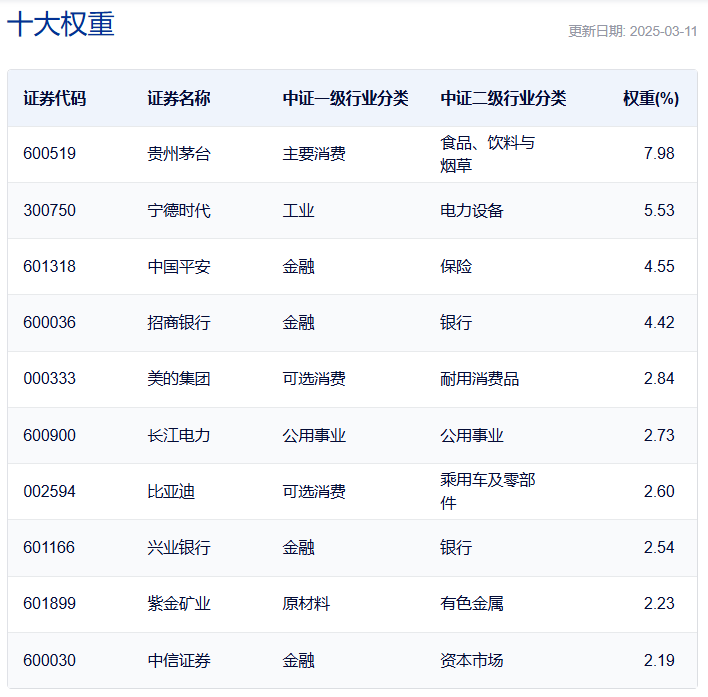Click the 证券代码 column header

55,98
